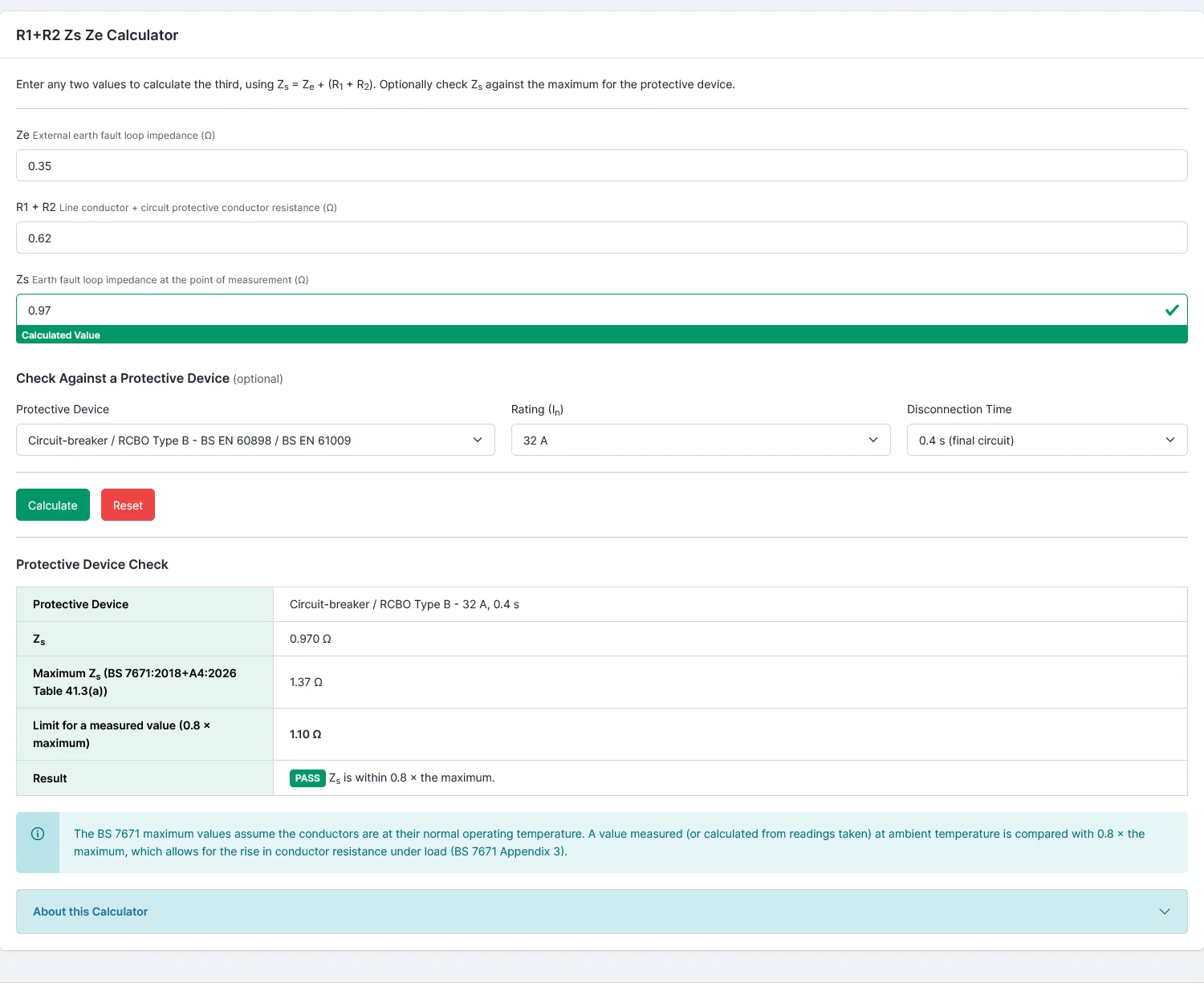This screenshot has width=1204, height=995.
Task: Click the Calculated Value green label bar
Action: [x=602, y=335]
